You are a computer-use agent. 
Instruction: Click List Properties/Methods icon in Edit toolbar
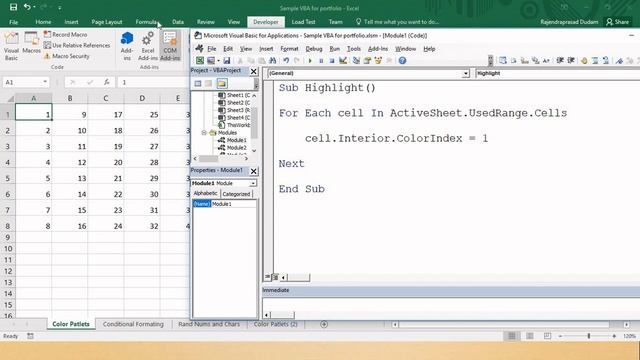tap(503, 61)
